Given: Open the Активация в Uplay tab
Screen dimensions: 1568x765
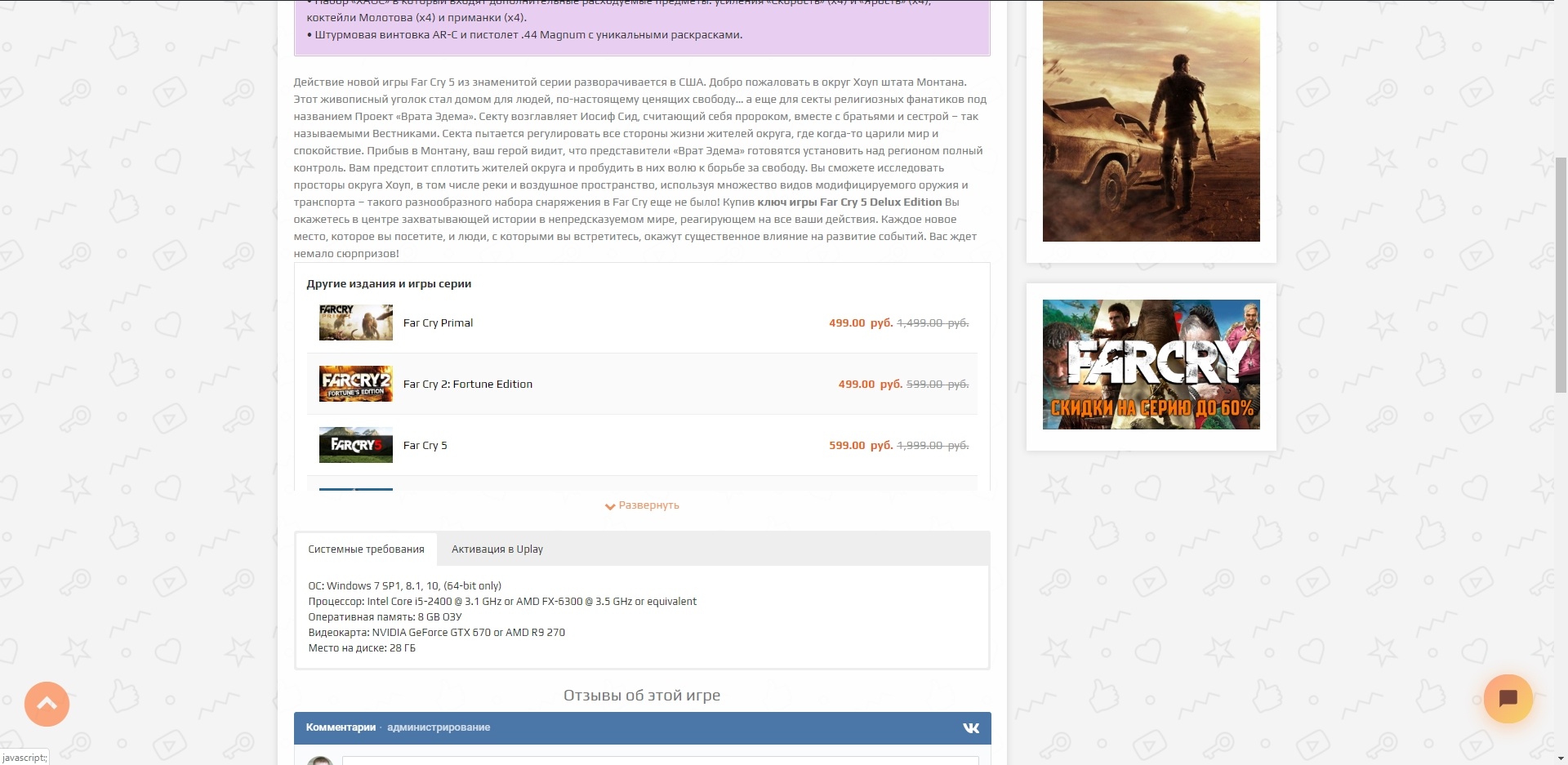Looking at the screenshot, I should pos(497,549).
